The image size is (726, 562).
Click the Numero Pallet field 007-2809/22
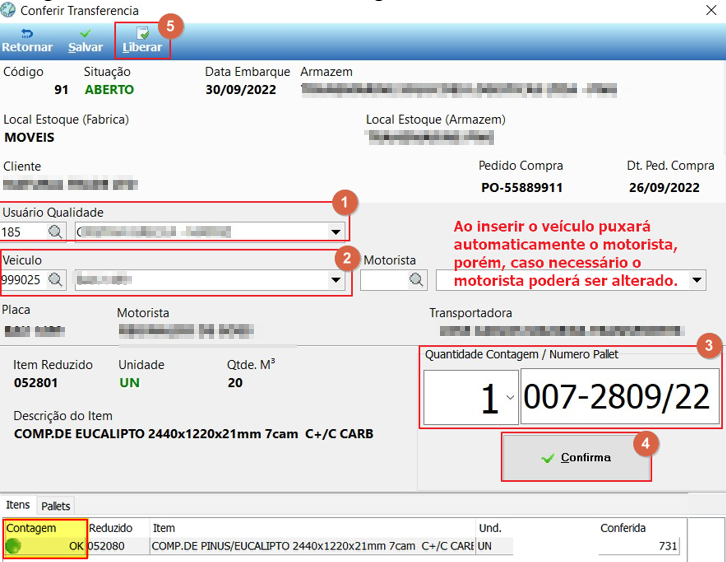(x=620, y=396)
